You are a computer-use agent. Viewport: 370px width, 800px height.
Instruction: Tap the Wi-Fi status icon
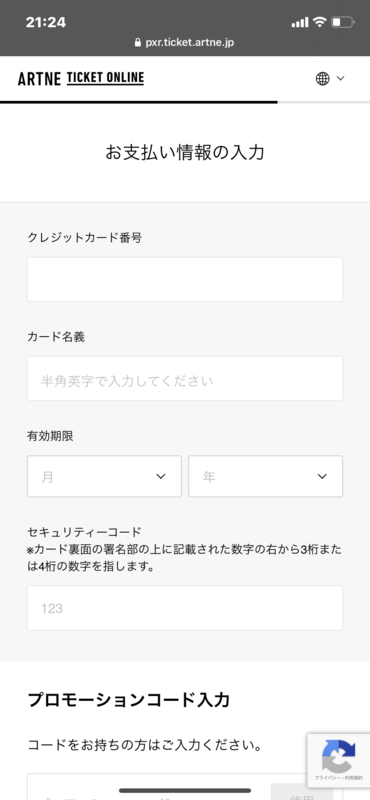[319, 22]
